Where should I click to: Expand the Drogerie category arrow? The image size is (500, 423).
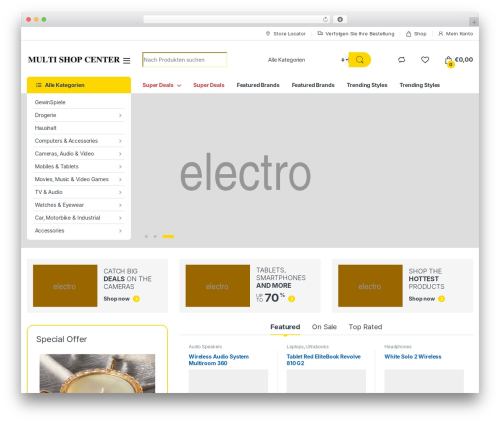coord(120,115)
